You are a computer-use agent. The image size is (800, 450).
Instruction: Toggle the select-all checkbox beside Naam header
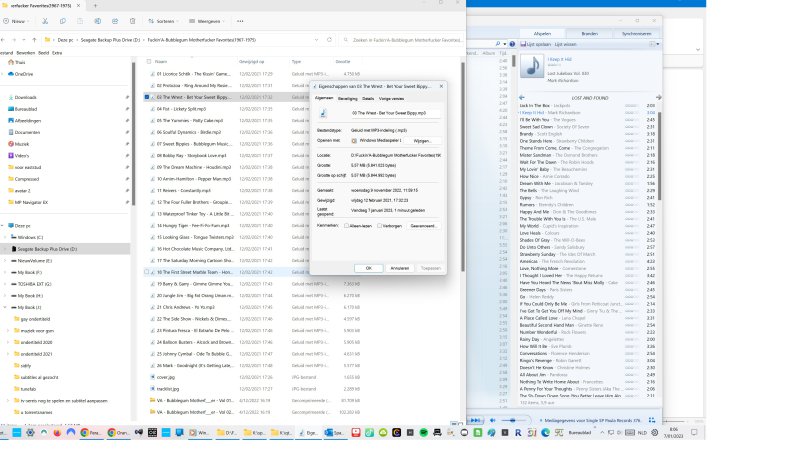tap(149, 61)
